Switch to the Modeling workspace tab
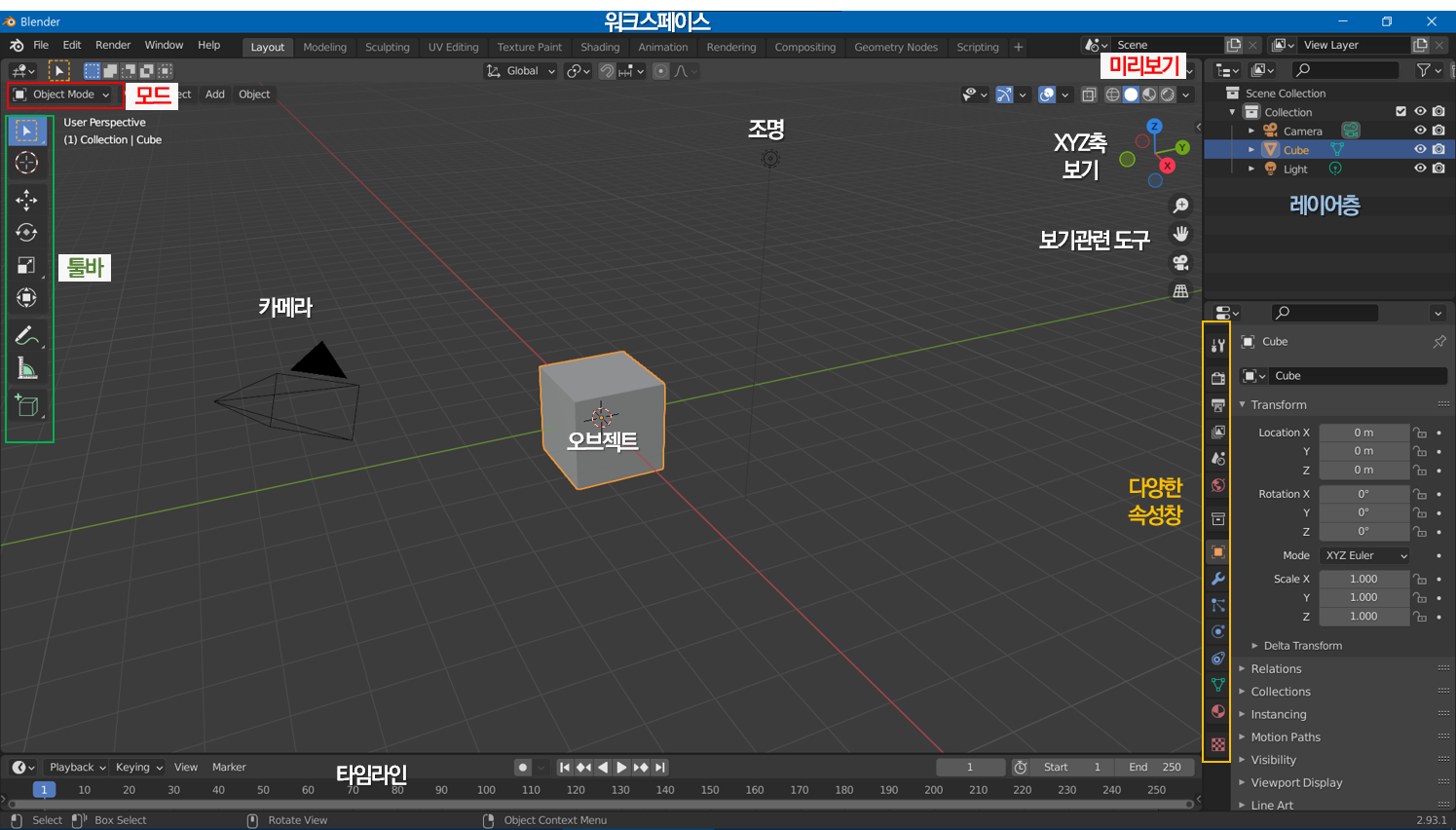The width and height of the screenshot is (1456, 830). pos(324,47)
